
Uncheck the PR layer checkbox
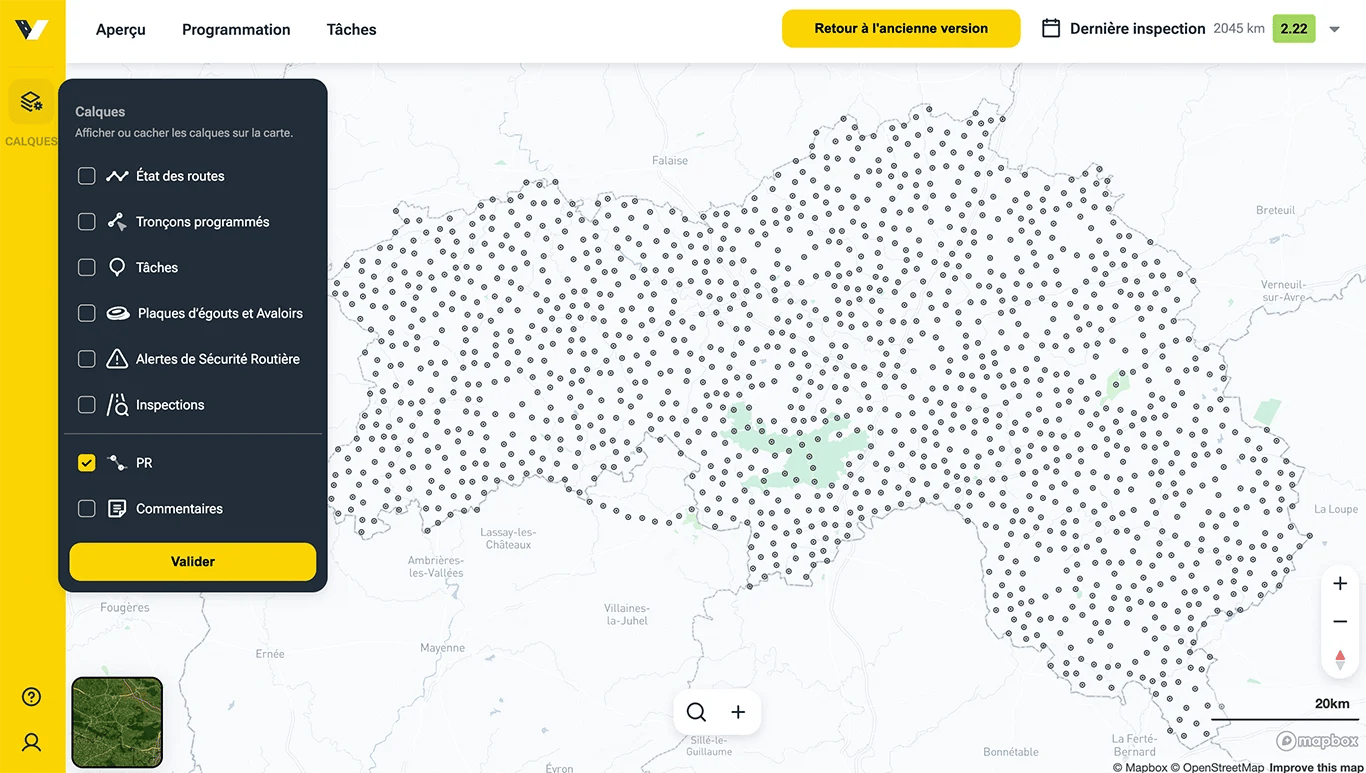87,463
